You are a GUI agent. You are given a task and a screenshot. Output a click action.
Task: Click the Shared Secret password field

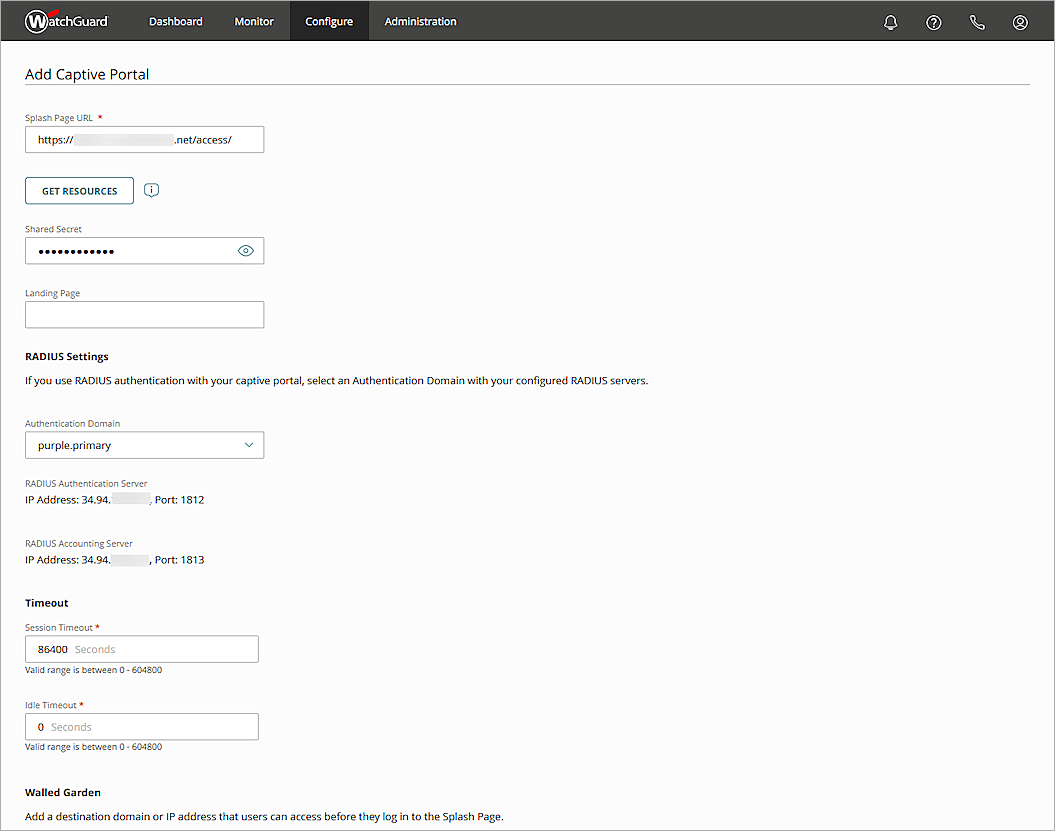pyautogui.click(x=130, y=250)
